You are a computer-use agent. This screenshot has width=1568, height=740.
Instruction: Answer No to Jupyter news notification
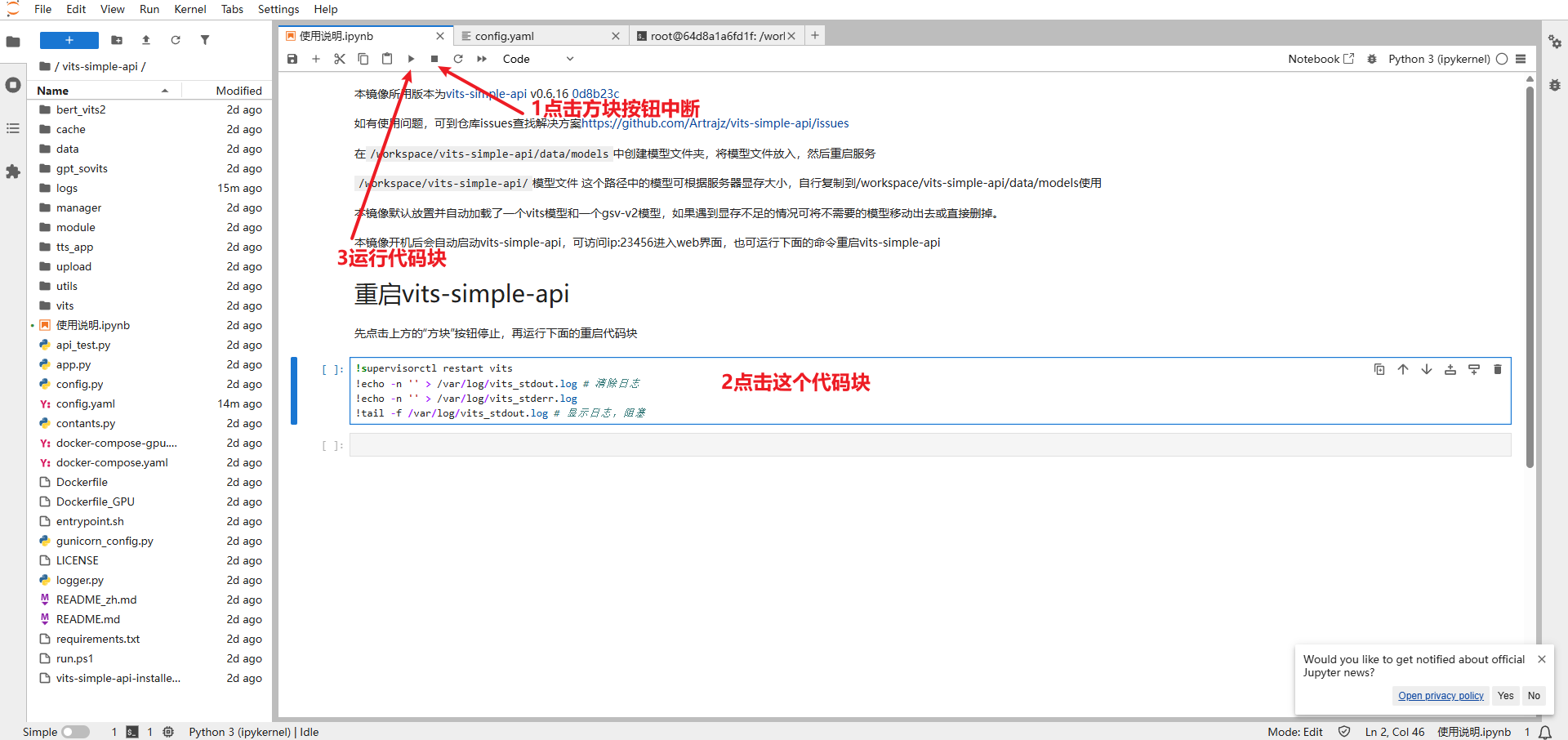pos(1535,696)
